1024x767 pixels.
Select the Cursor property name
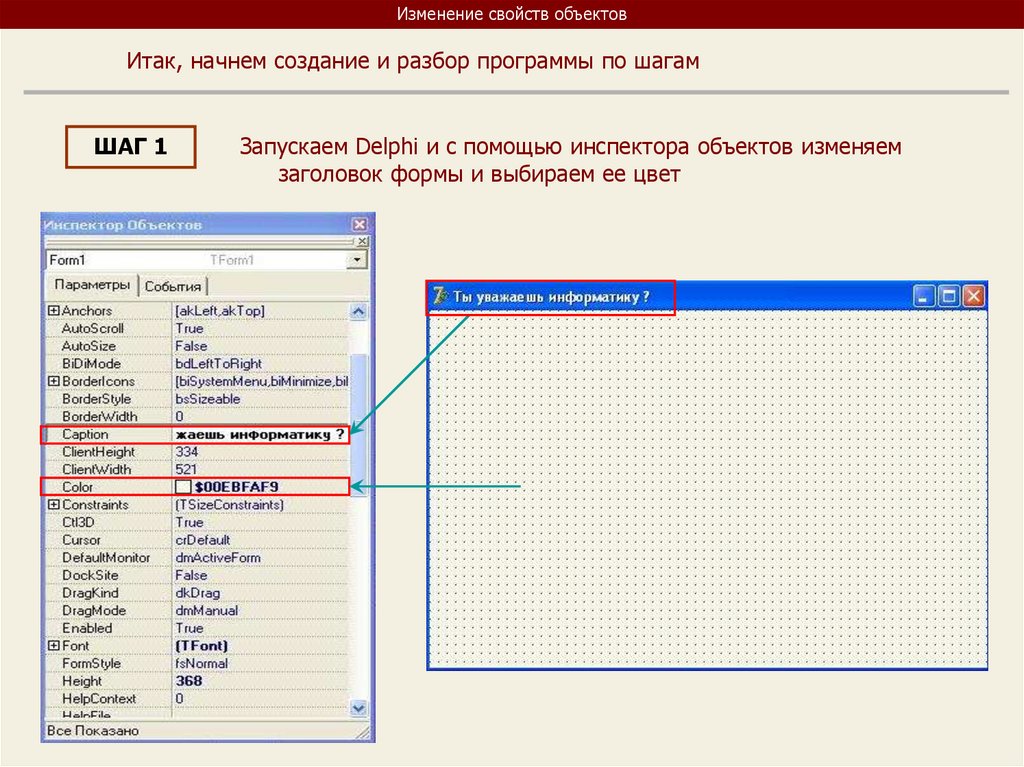click(x=82, y=540)
